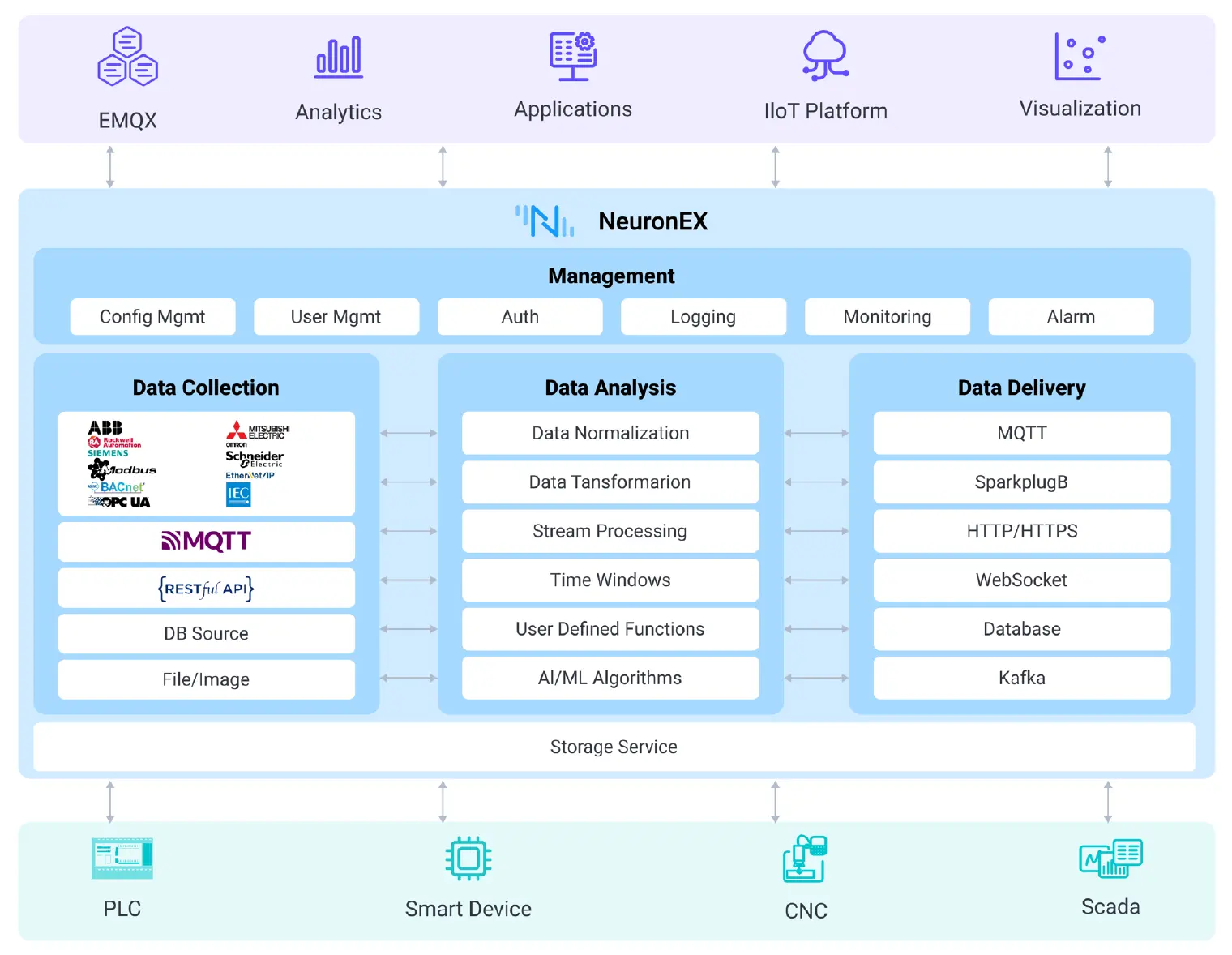Select the User Mgmt box

click(x=336, y=316)
